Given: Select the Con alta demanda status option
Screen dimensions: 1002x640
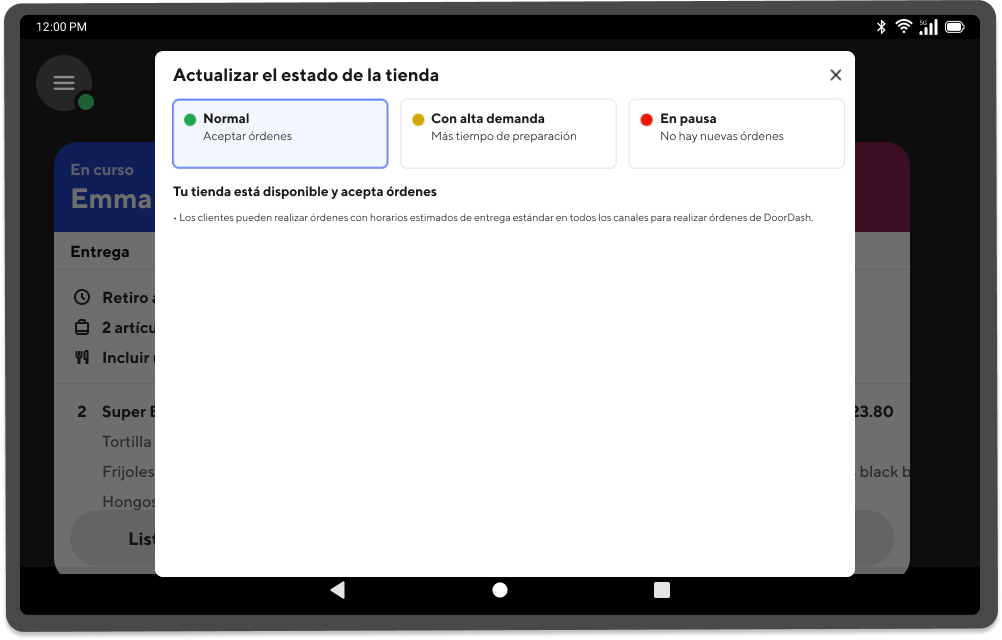Looking at the screenshot, I should click(508, 133).
